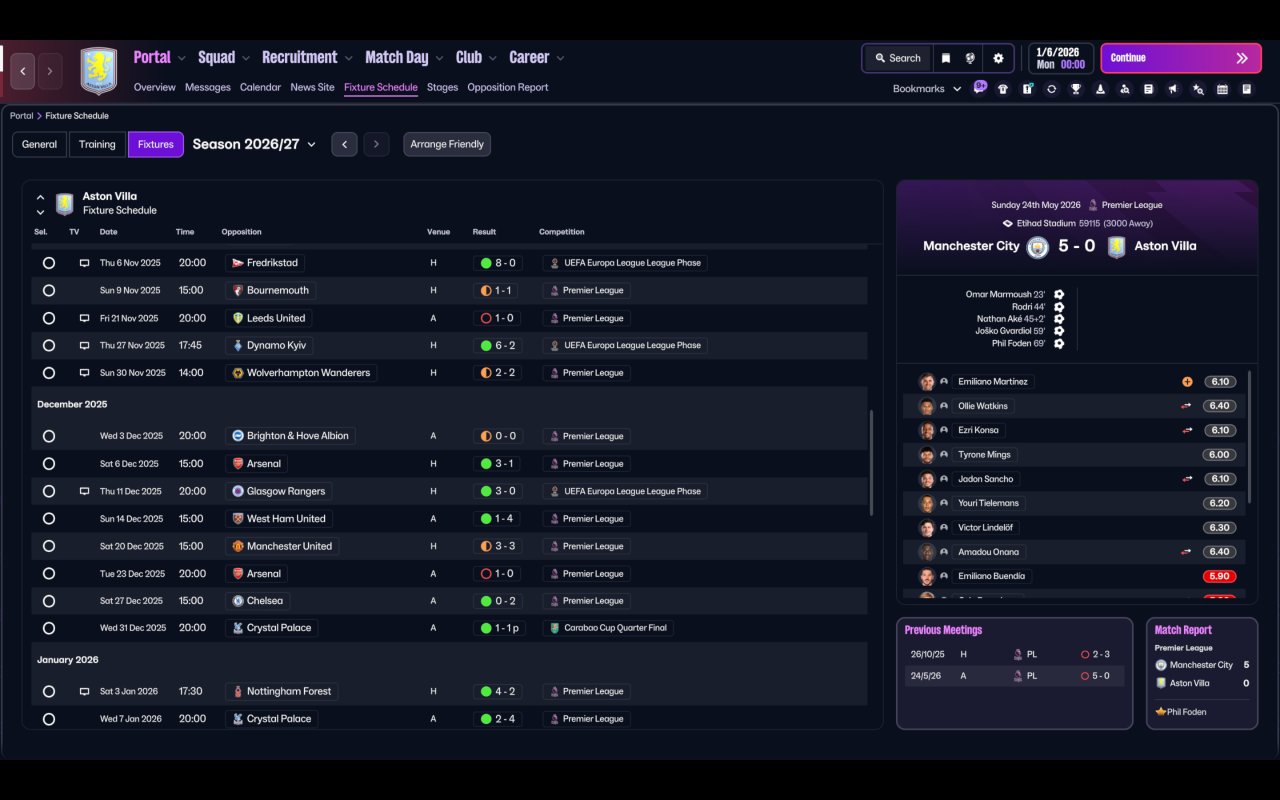Select the radio button for Brighton & Hove Albion fixture

click(x=49, y=436)
